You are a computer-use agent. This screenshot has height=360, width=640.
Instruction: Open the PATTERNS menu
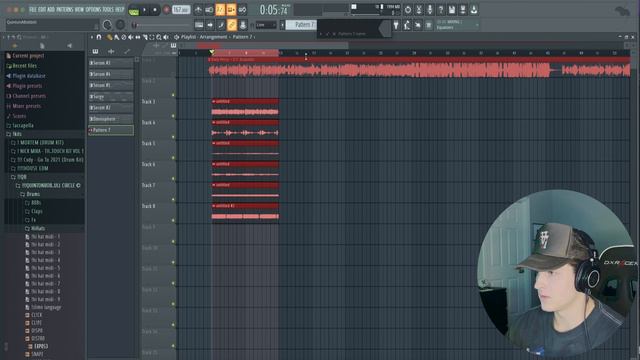[64, 9]
